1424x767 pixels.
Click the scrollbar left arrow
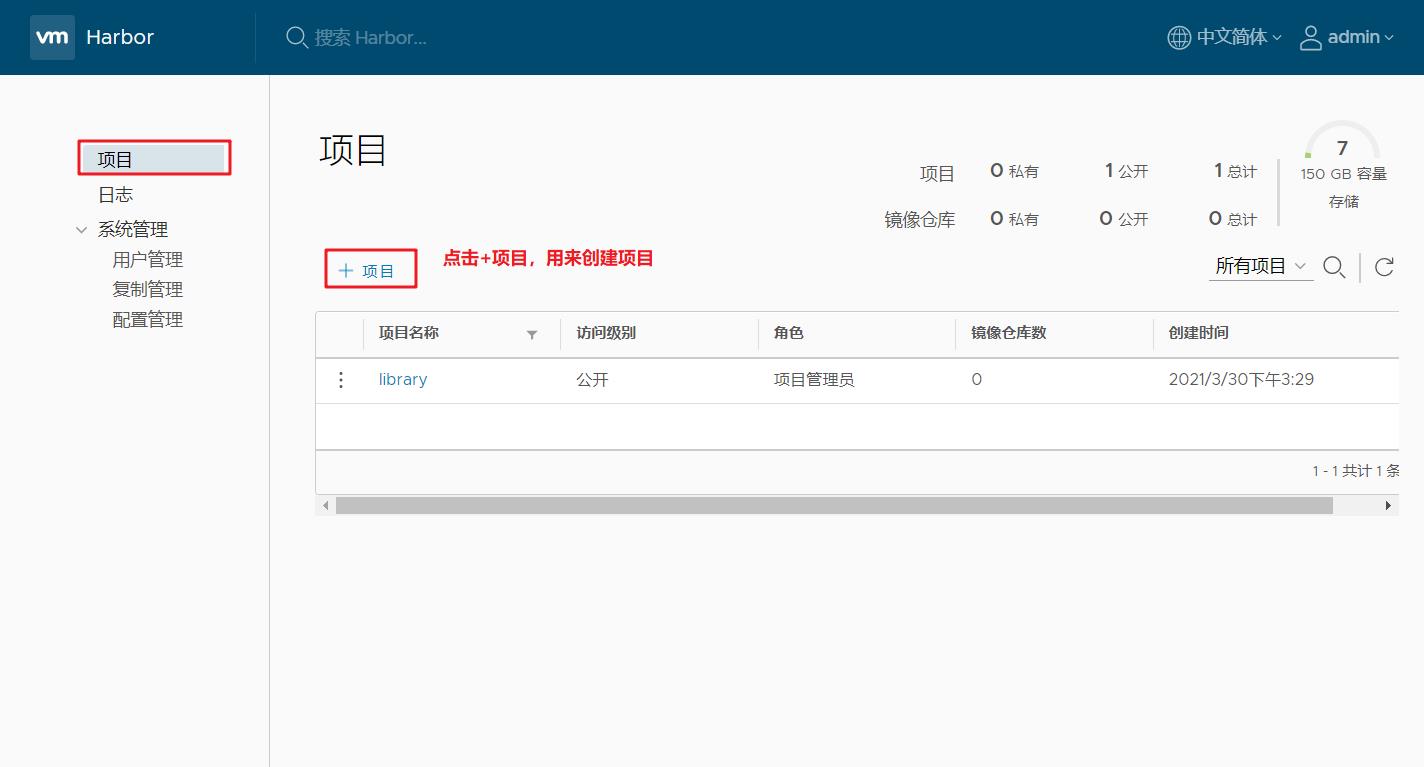325,506
